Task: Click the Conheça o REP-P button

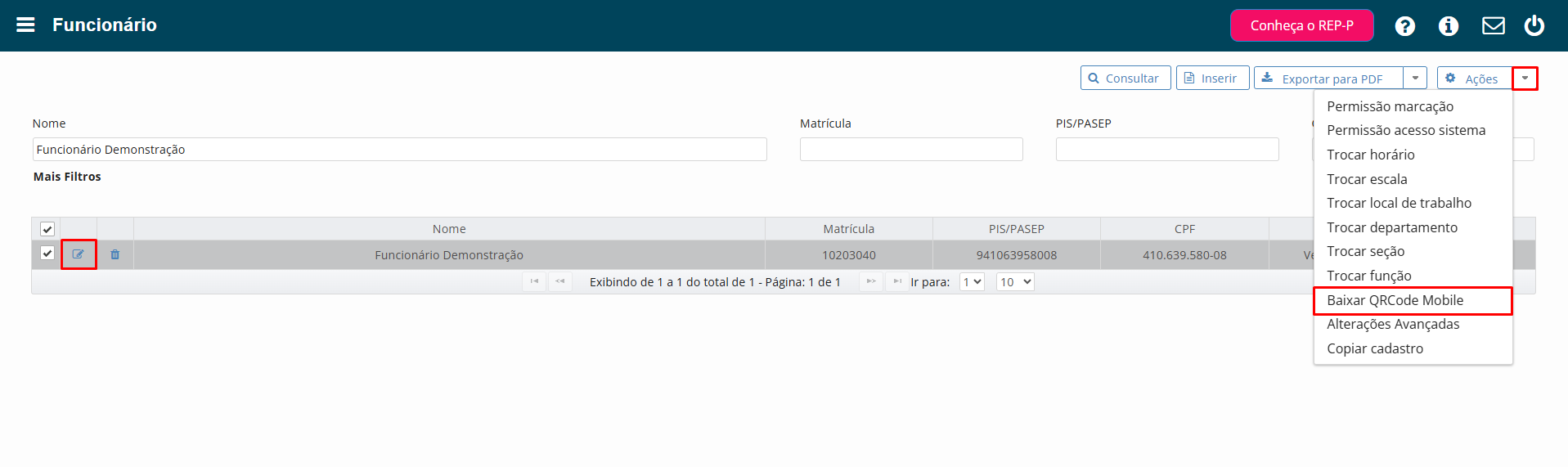Action: [x=1301, y=25]
